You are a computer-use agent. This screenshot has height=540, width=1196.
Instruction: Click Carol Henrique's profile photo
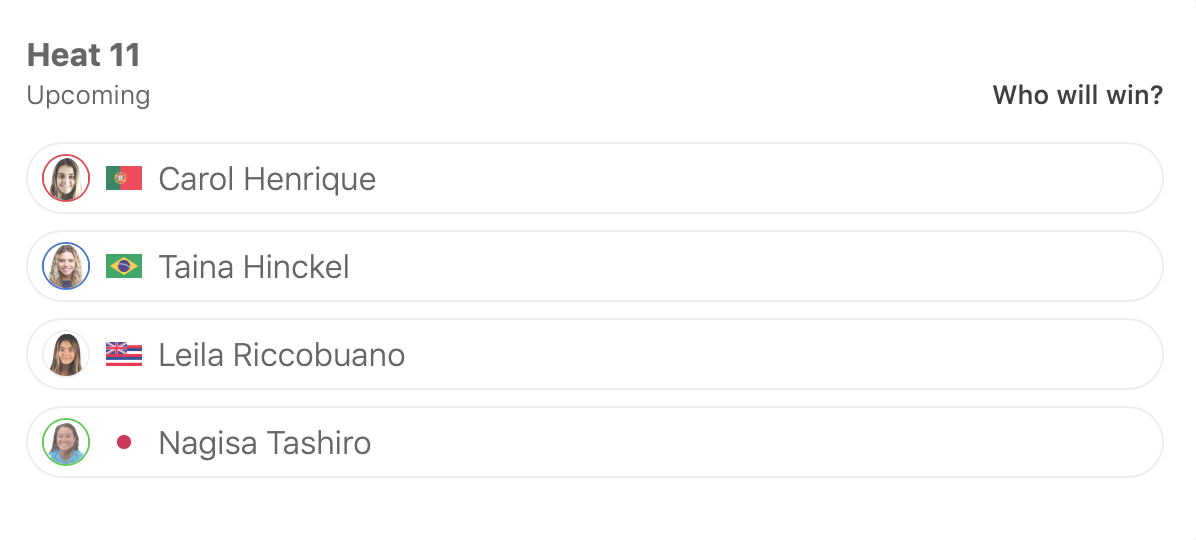coord(66,179)
